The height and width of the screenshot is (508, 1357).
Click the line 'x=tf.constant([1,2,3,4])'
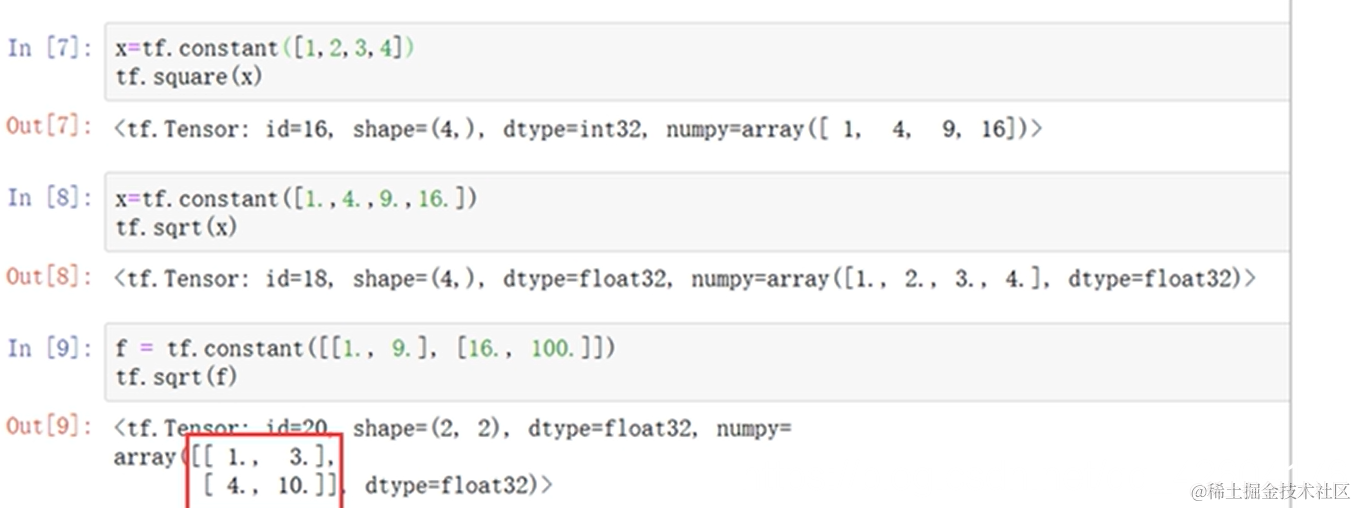pos(265,48)
